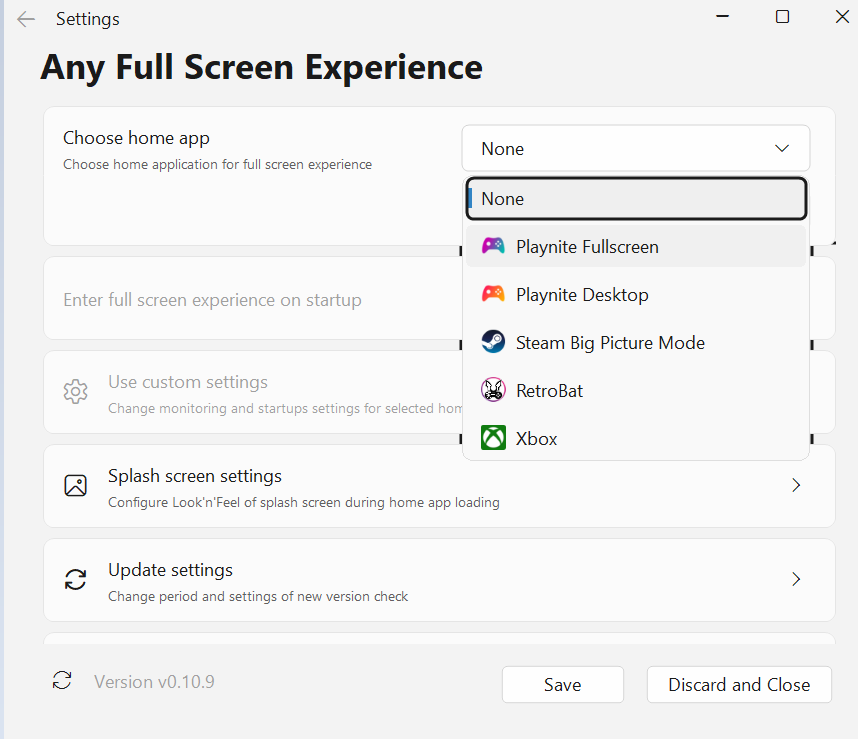Select None in the home app list
The height and width of the screenshot is (739, 858).
click(636, 199)
